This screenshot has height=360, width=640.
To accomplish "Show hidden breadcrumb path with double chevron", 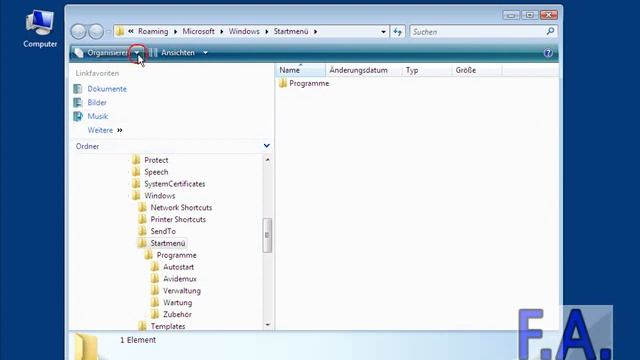I will [131, 31].
